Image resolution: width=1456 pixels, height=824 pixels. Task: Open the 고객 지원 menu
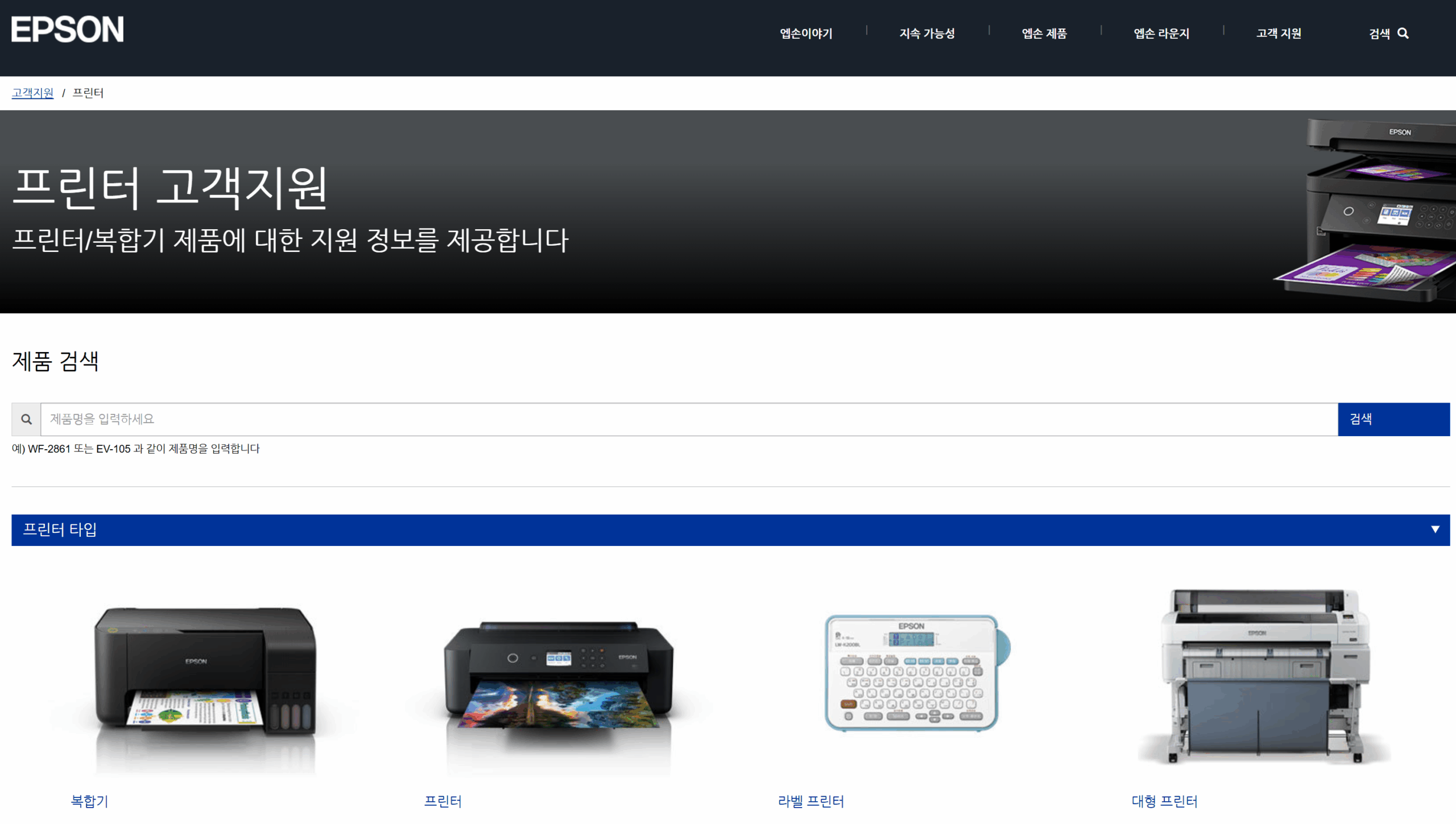click(1279, 34)
